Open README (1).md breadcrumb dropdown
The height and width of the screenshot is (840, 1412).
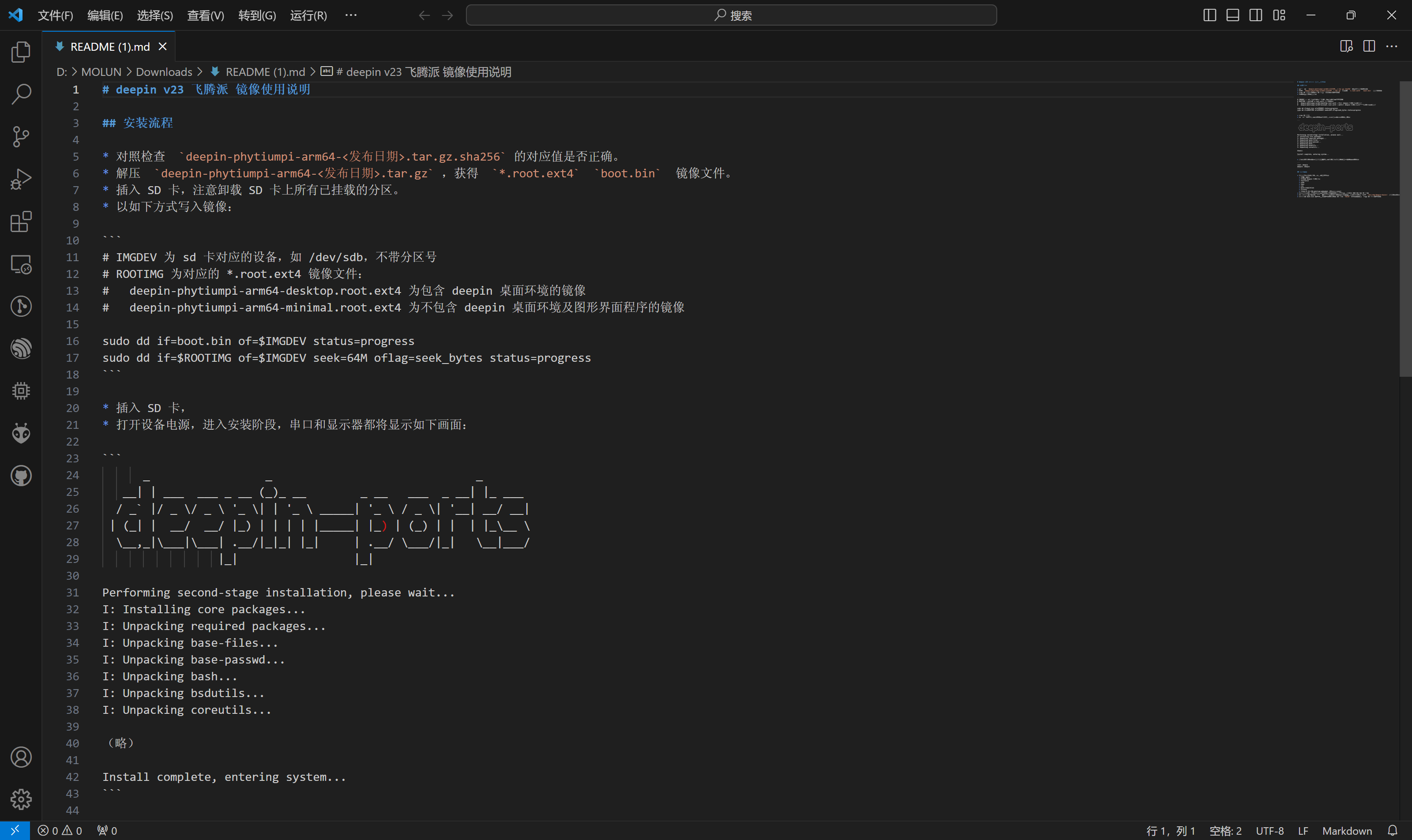tap(265, 72)
